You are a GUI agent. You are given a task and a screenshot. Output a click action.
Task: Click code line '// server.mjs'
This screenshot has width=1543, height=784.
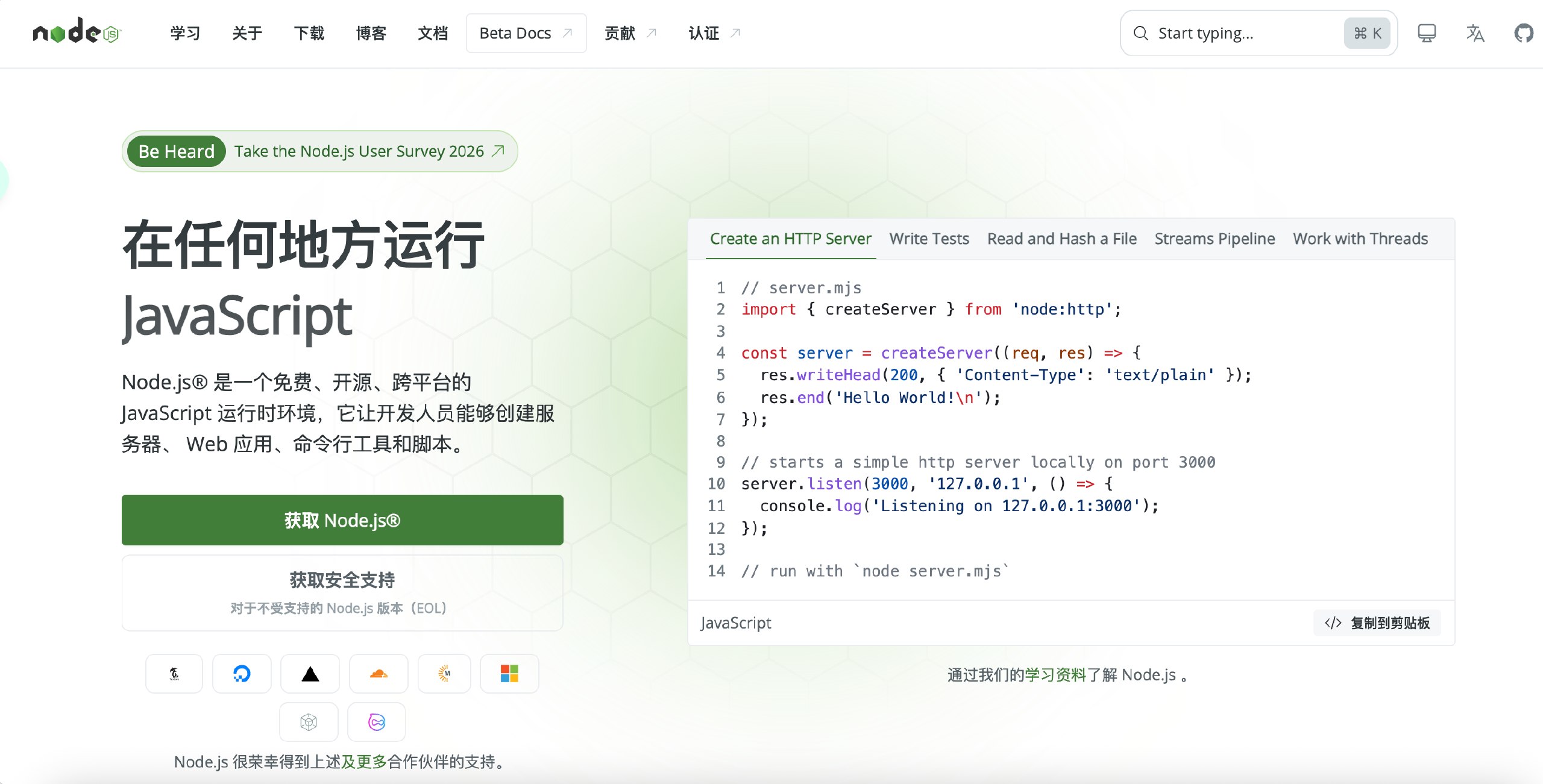[x=802, y=287]
